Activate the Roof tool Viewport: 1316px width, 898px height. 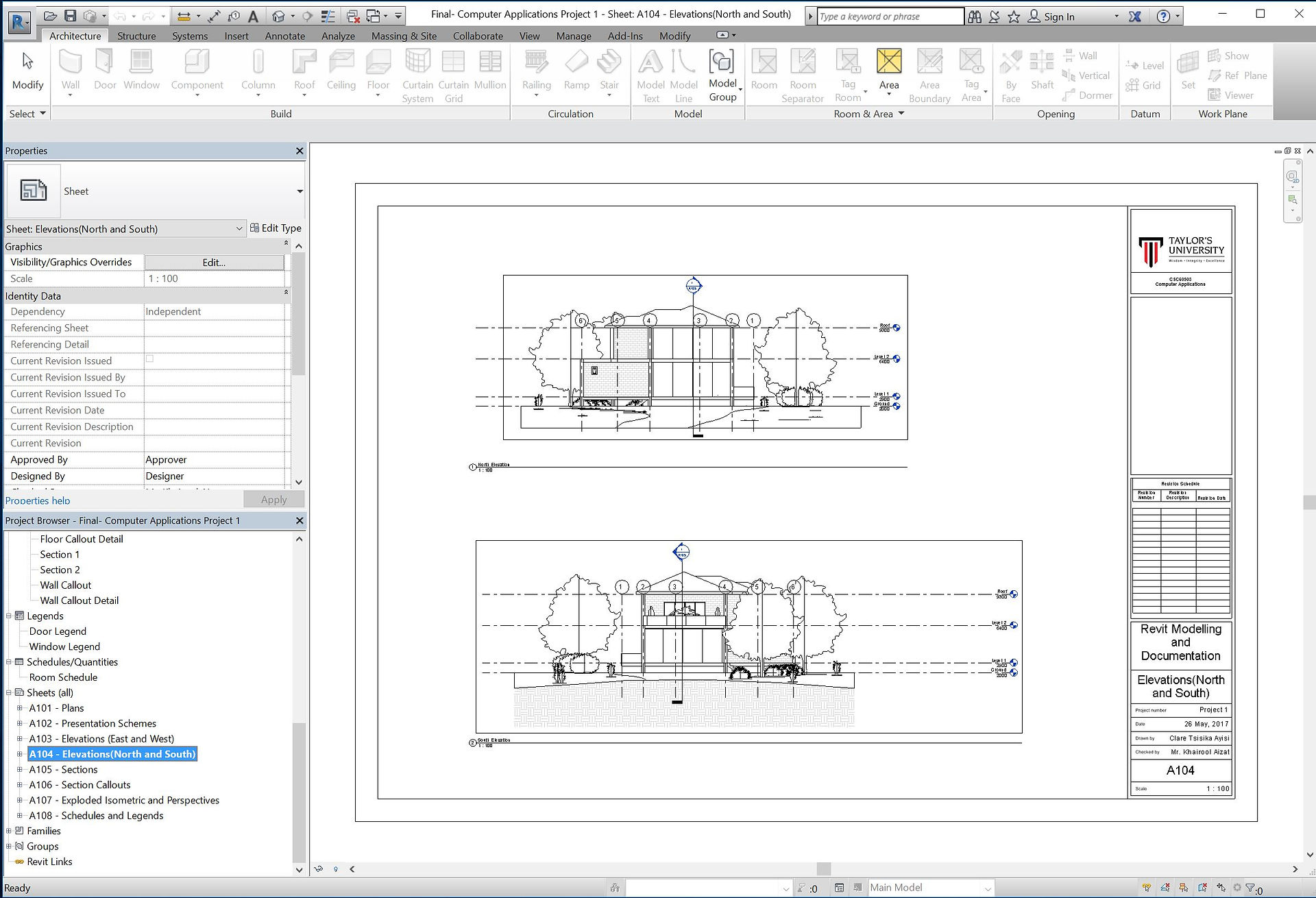pyautogui.click(x=304, y=71)
